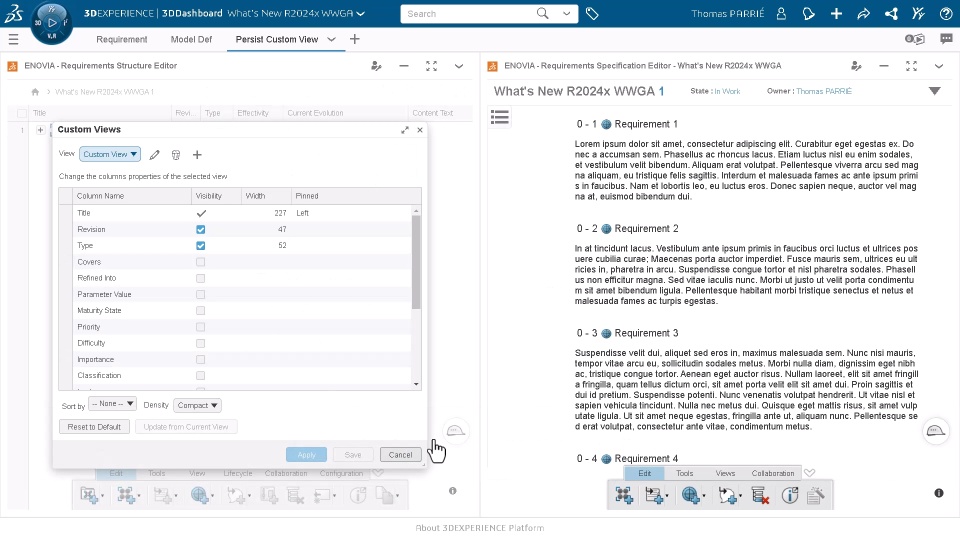The image size is (960, 540).
Task: Click the Cancel button
Action: [x=400, y=455]
